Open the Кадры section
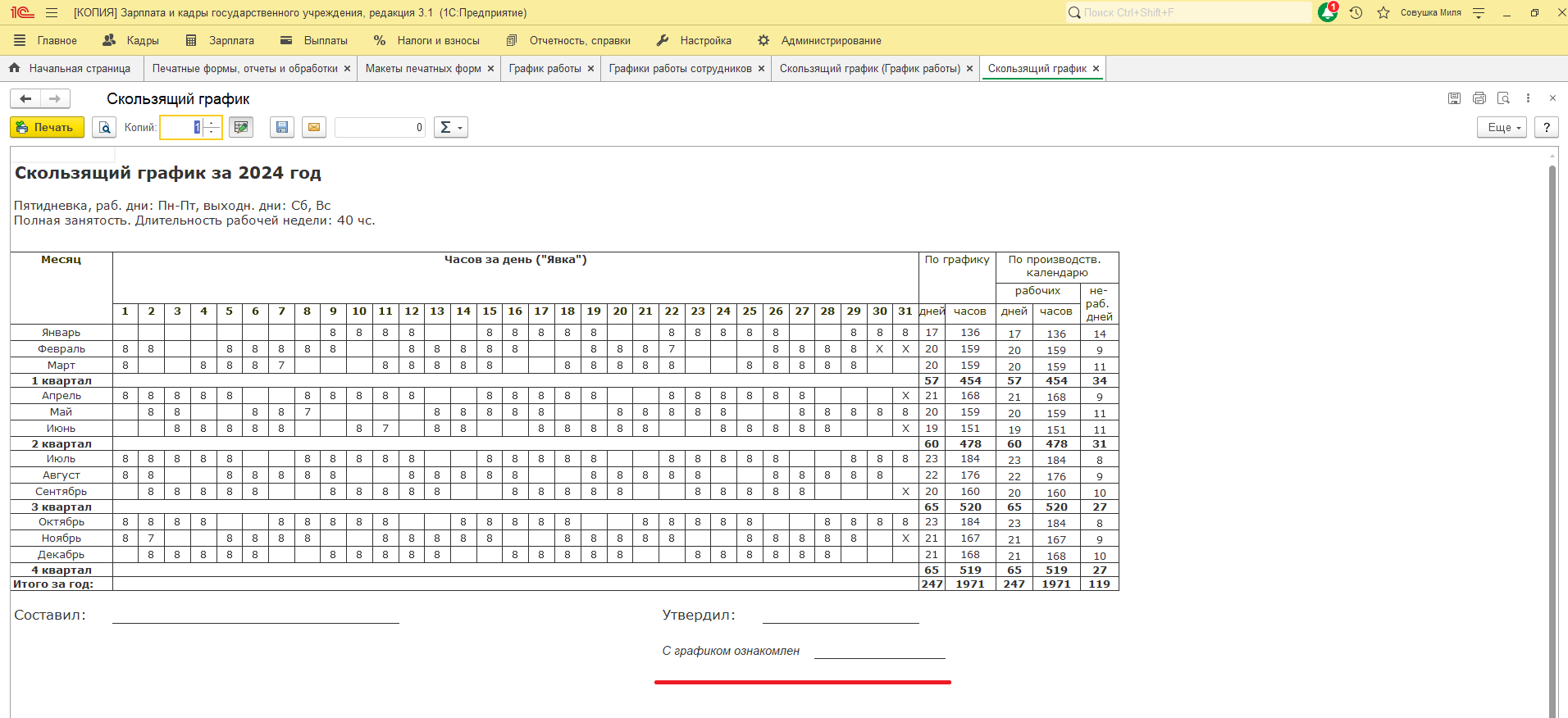This screenshot has height=718, width=1568. pos(130,40)
